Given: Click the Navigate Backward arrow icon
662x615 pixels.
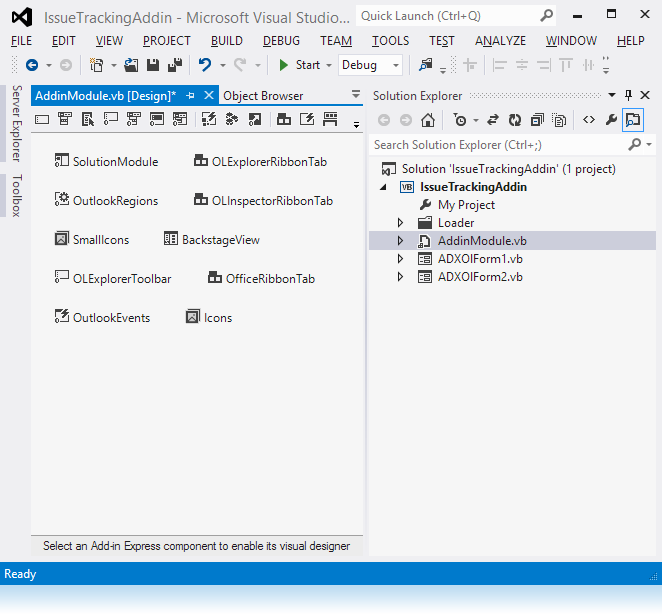Looking at the screenshot, I should click(32, 65).
